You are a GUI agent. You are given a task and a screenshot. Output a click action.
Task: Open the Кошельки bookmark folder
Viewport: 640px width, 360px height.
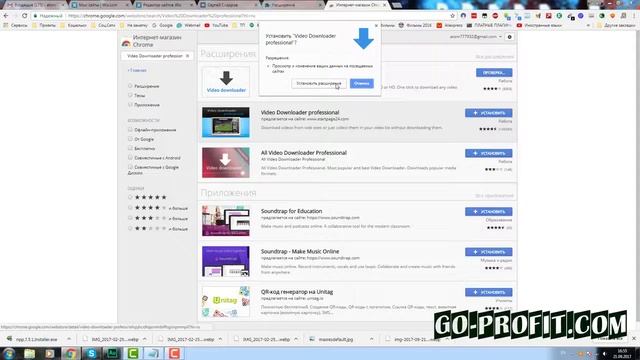tap(73, 25)
